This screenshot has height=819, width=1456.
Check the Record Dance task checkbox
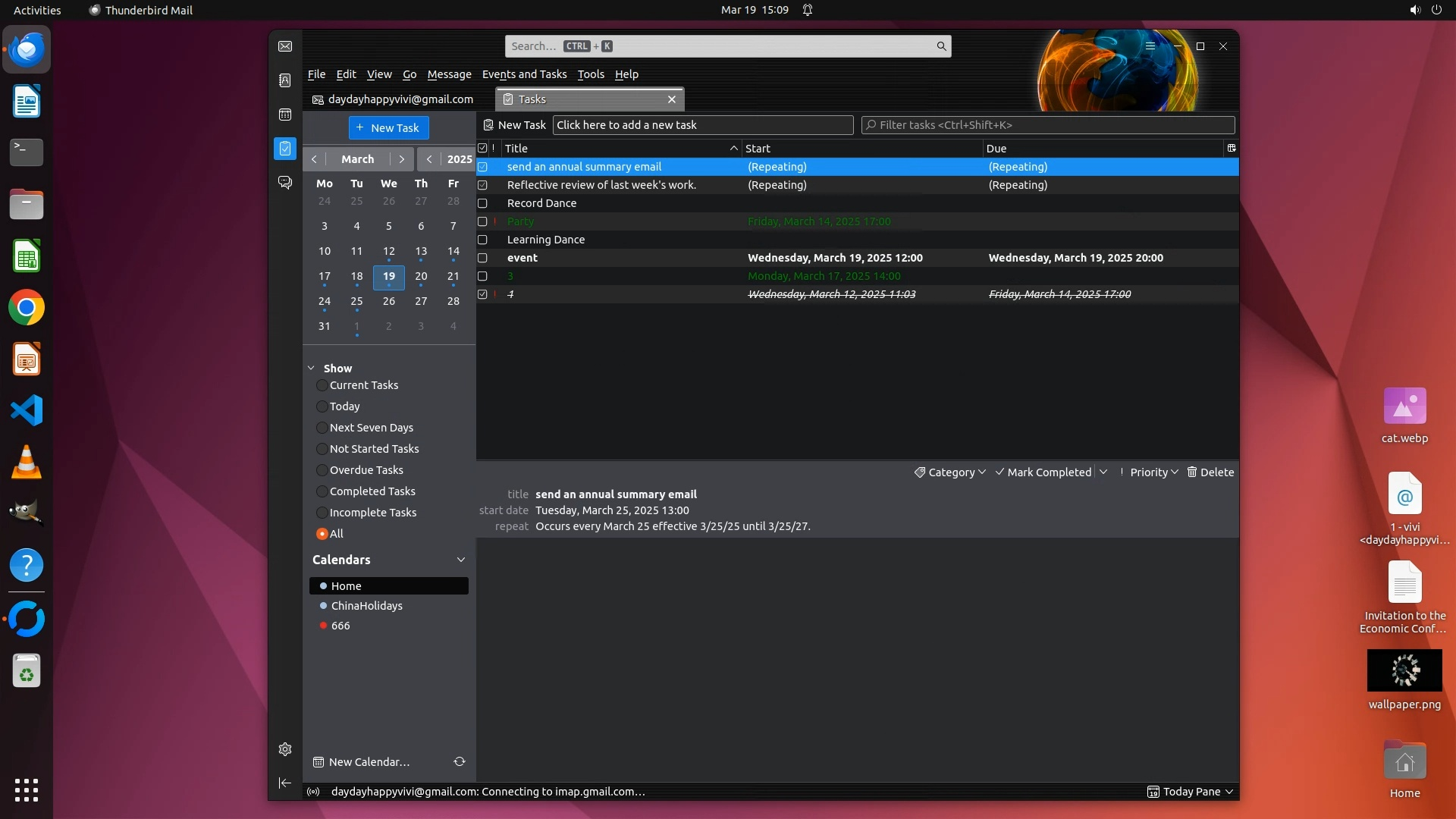482,203
